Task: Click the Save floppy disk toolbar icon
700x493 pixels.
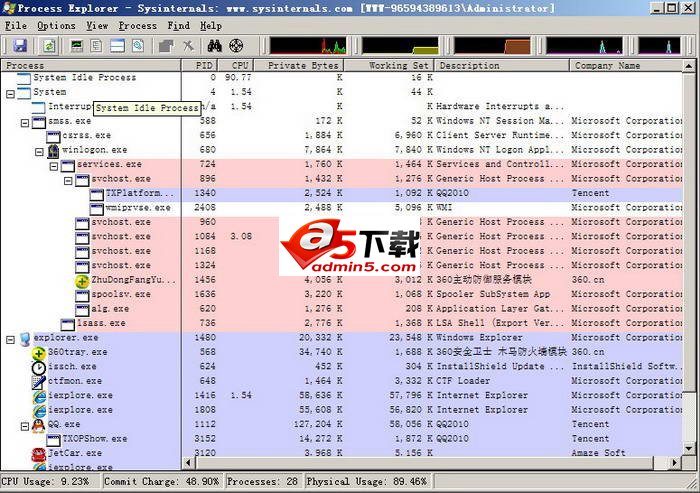Action: tap(20, 46)
